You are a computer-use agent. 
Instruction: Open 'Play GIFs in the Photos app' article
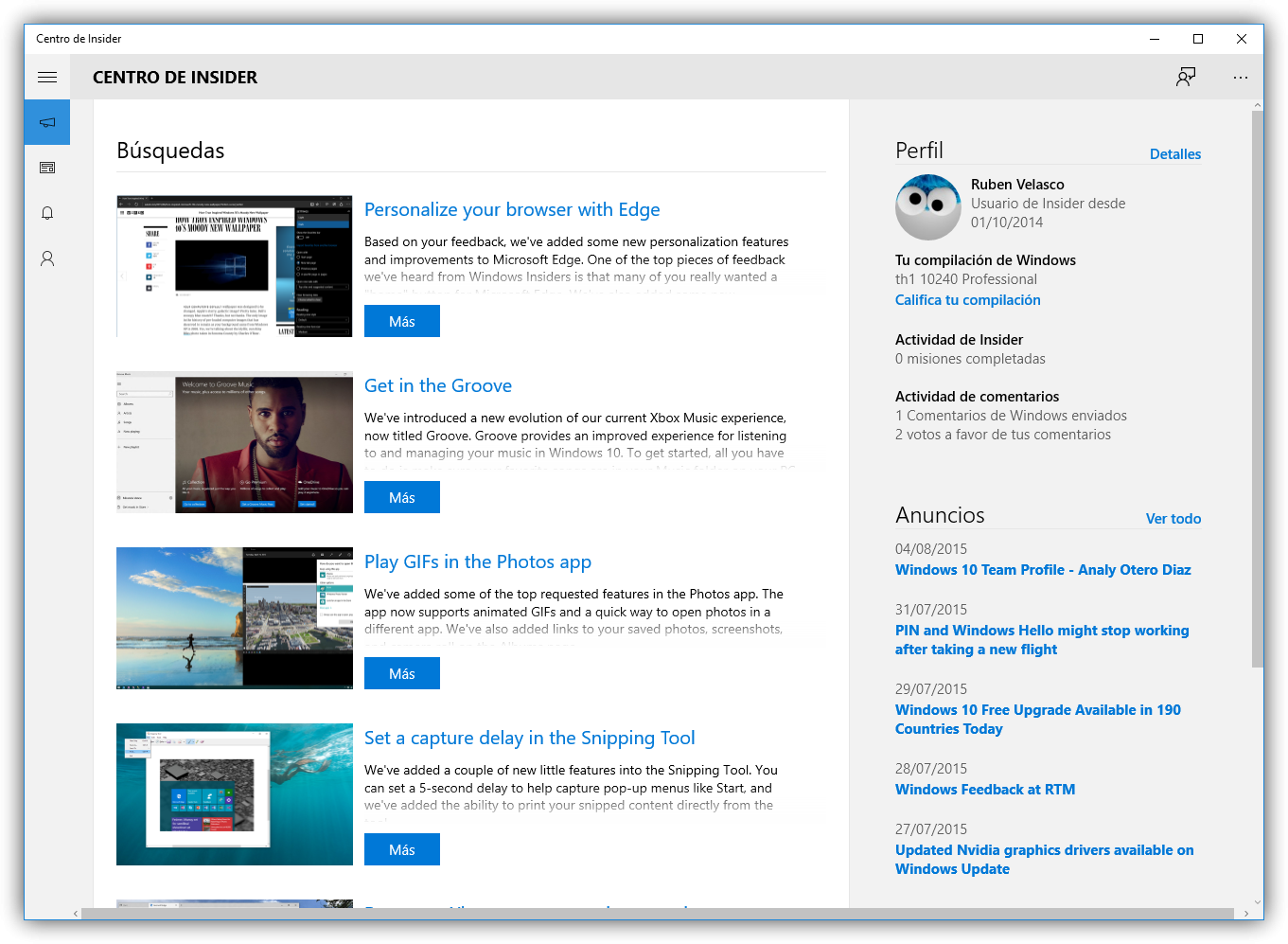coord(478,561)
